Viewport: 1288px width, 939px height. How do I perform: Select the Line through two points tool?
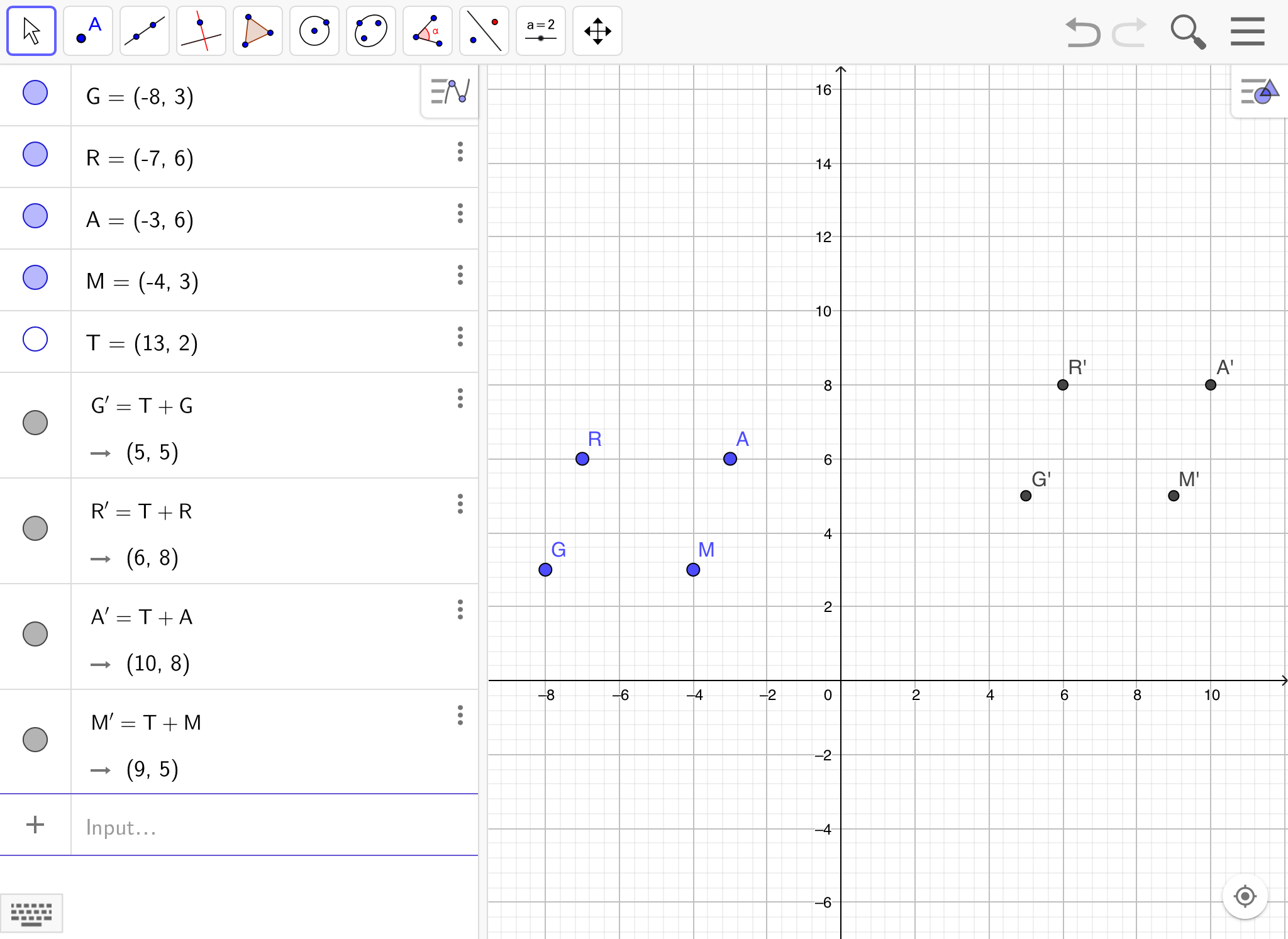[x=145, y=31]
